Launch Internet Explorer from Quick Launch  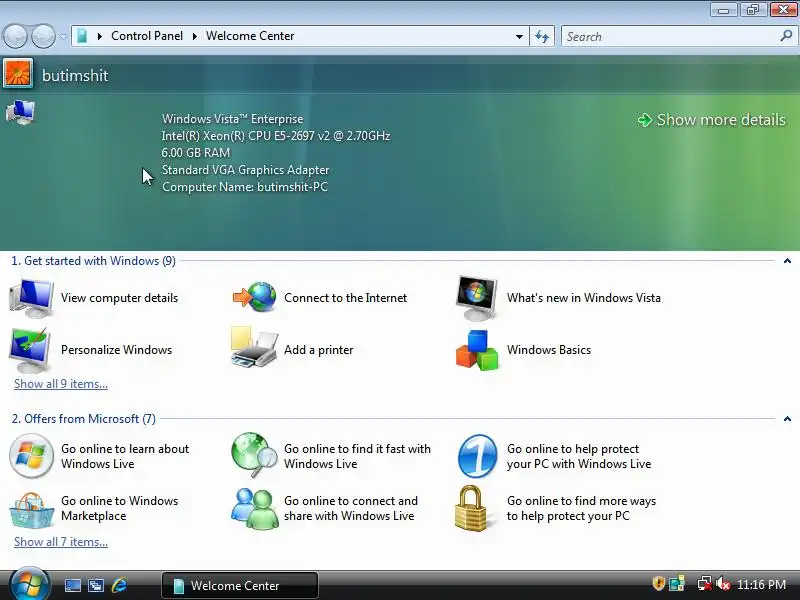click(x=119, y=585)
